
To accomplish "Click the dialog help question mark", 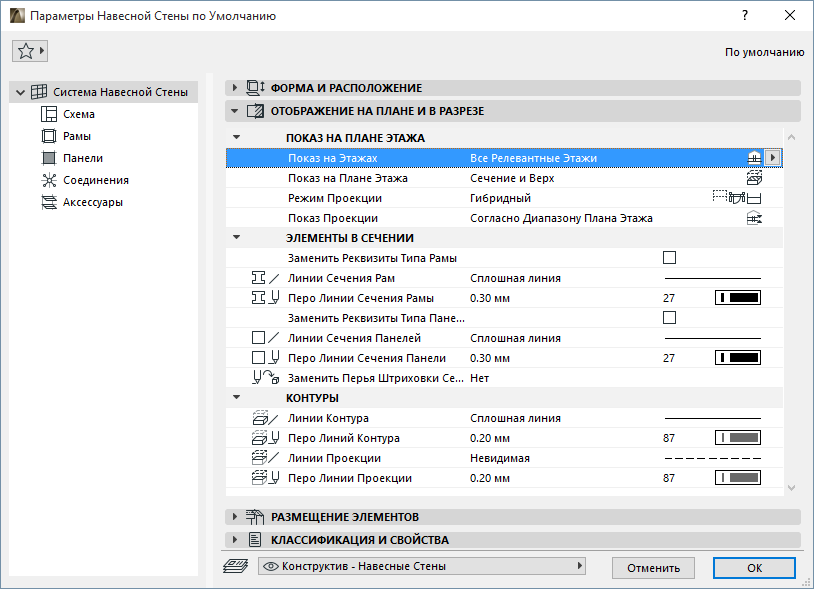I will [x=745, y=15].
